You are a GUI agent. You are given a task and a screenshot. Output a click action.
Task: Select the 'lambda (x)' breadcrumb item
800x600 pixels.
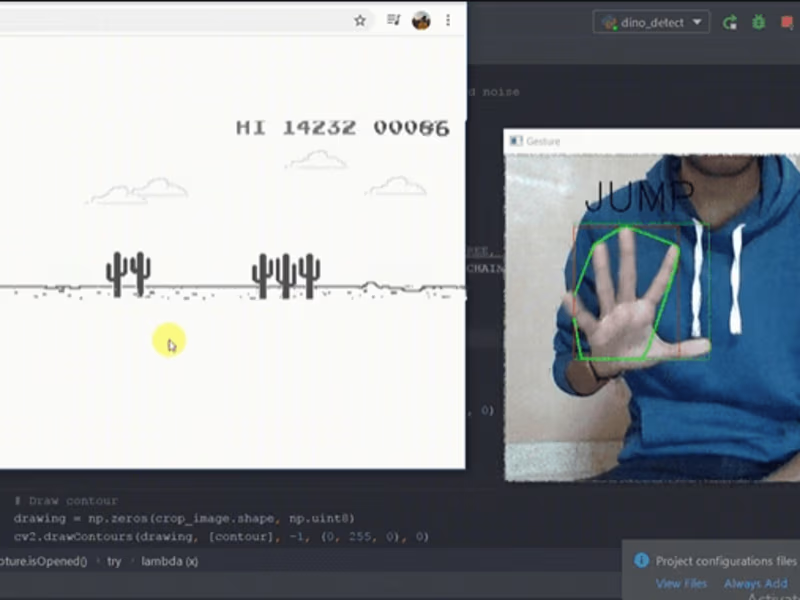tap(169, 561)
